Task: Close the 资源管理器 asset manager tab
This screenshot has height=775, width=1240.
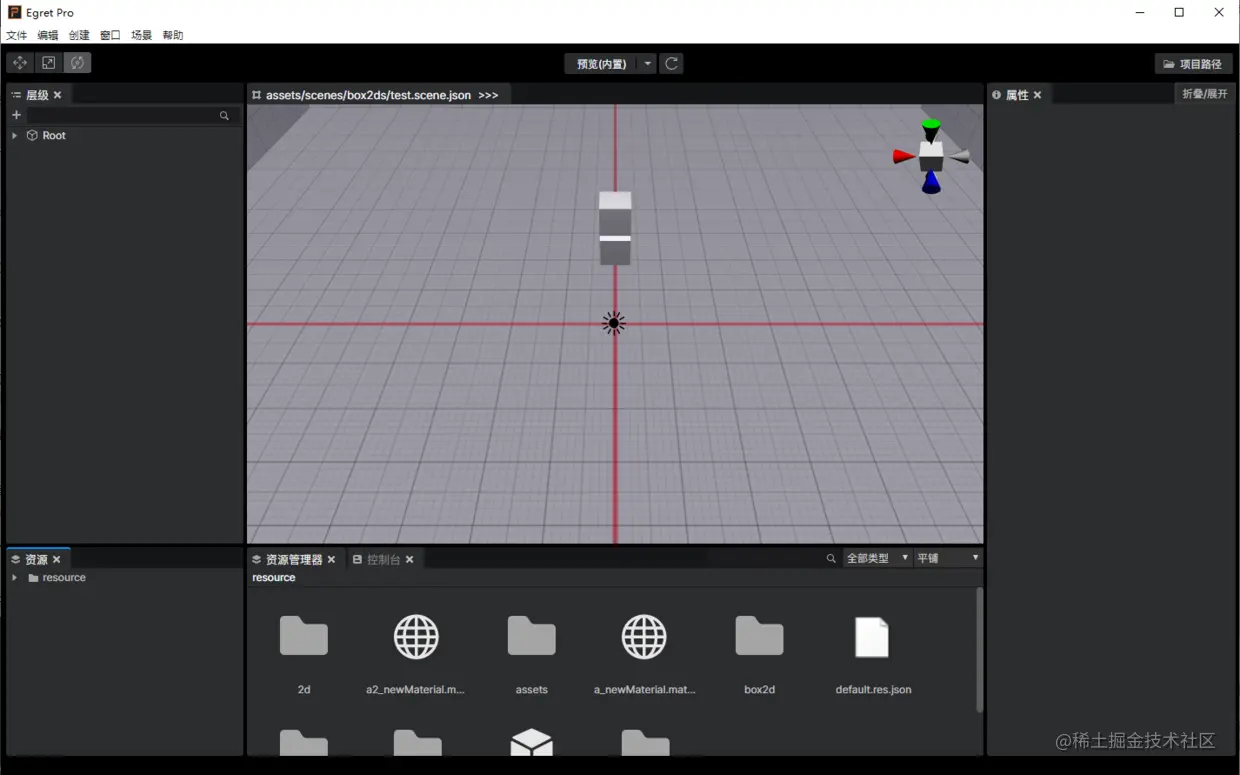Action: point(331,560)
